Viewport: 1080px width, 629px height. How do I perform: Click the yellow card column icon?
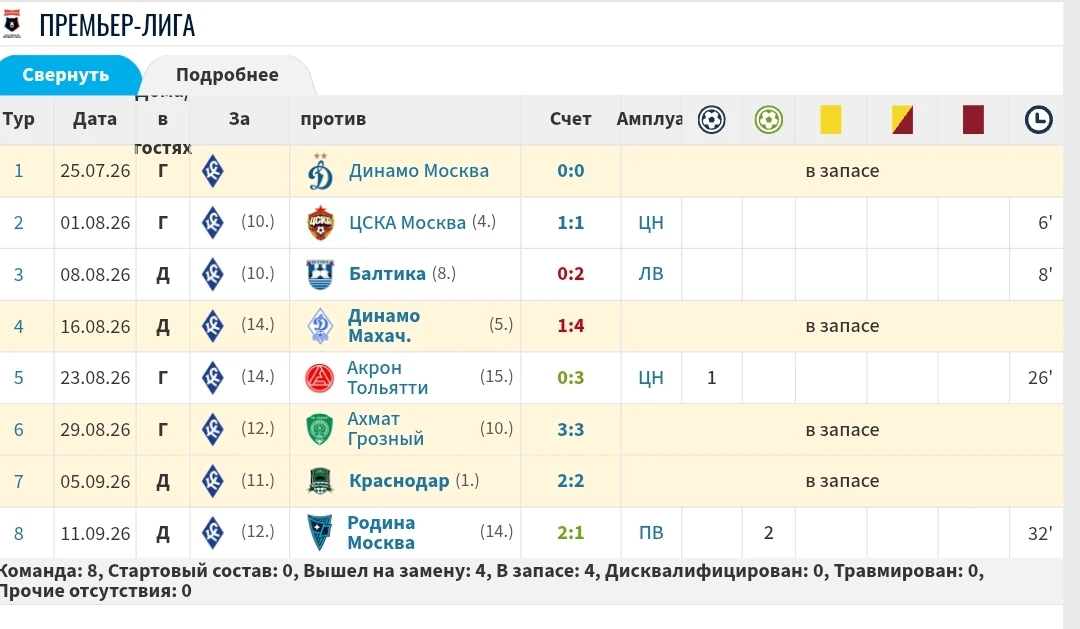click(x=831, y=119)
